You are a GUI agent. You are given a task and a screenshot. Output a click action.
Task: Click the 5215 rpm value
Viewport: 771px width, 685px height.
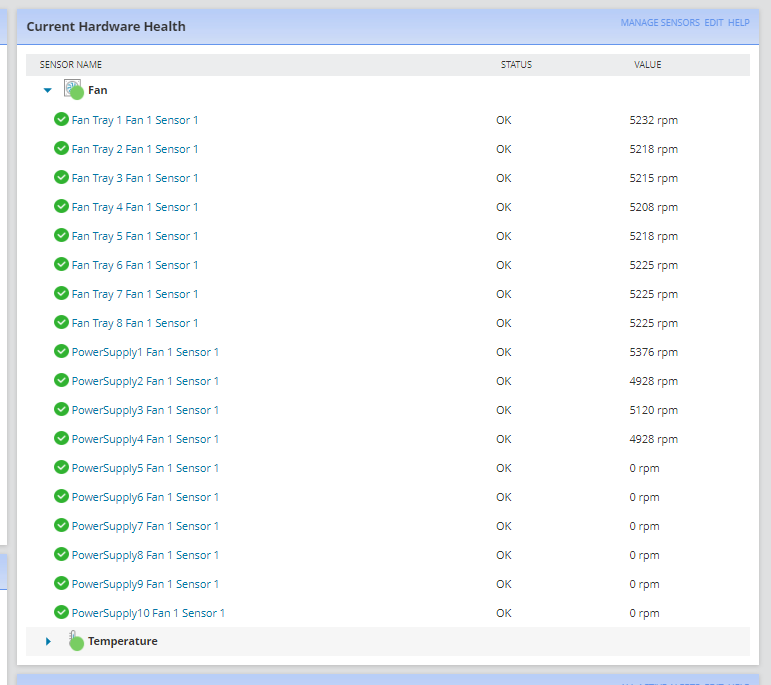[653, 178]
